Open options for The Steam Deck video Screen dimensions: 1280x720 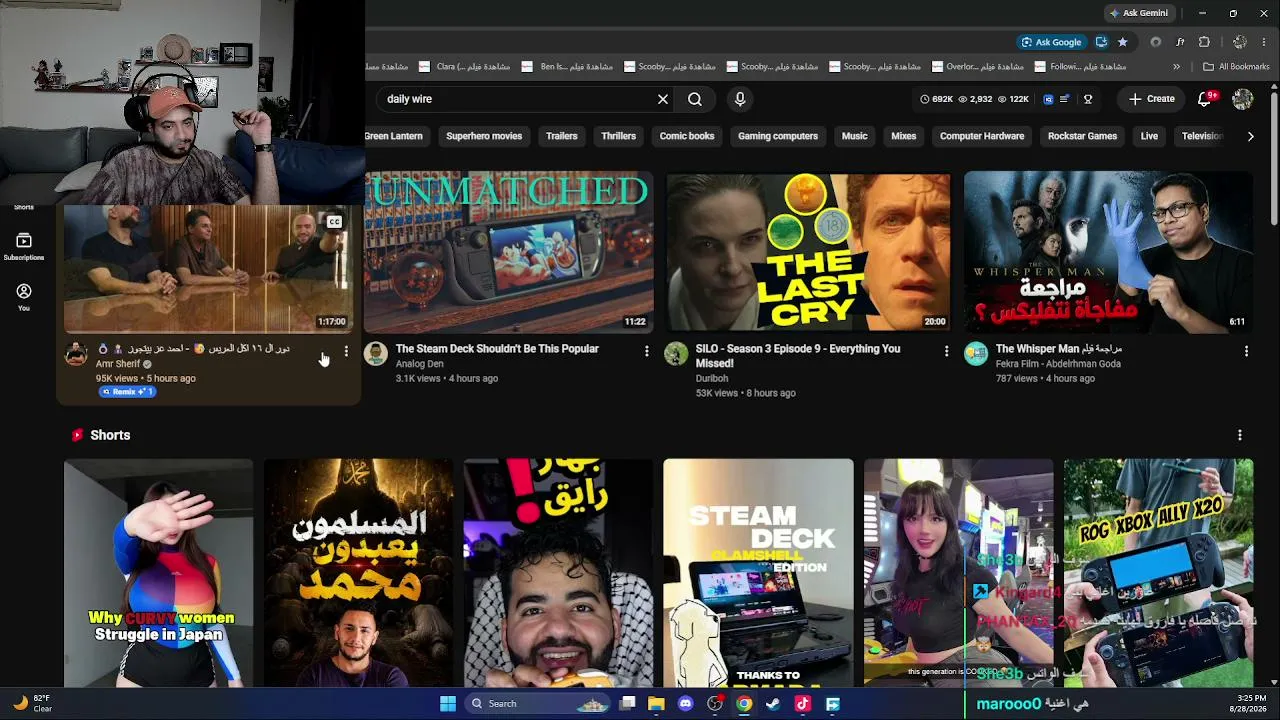point(646,351)
